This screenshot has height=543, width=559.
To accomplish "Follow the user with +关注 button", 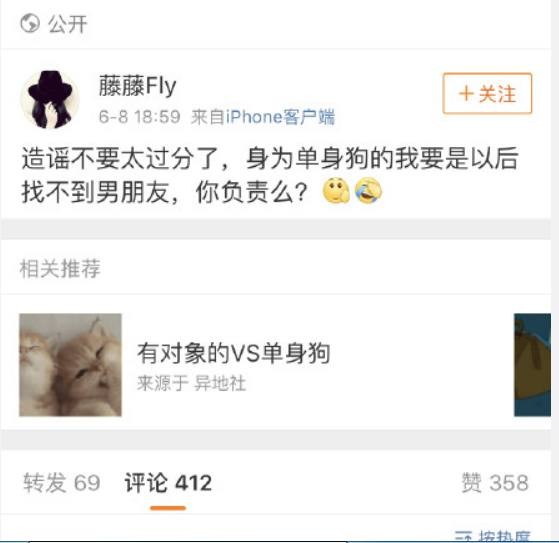I will [487, 93].
